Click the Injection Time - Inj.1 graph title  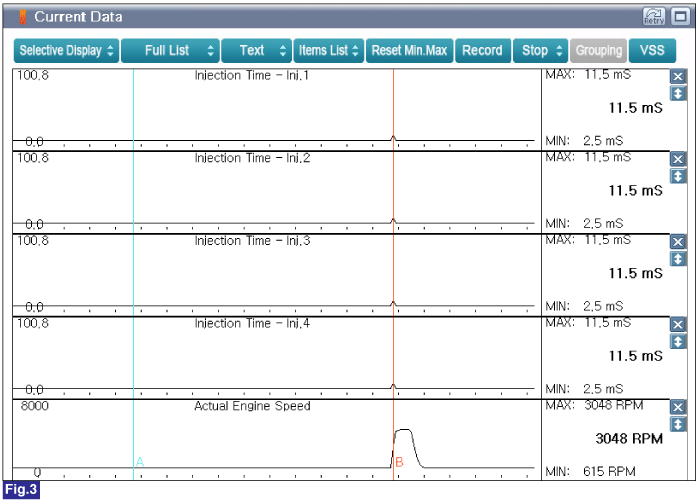pyautogui.click(x=252, y=75)
